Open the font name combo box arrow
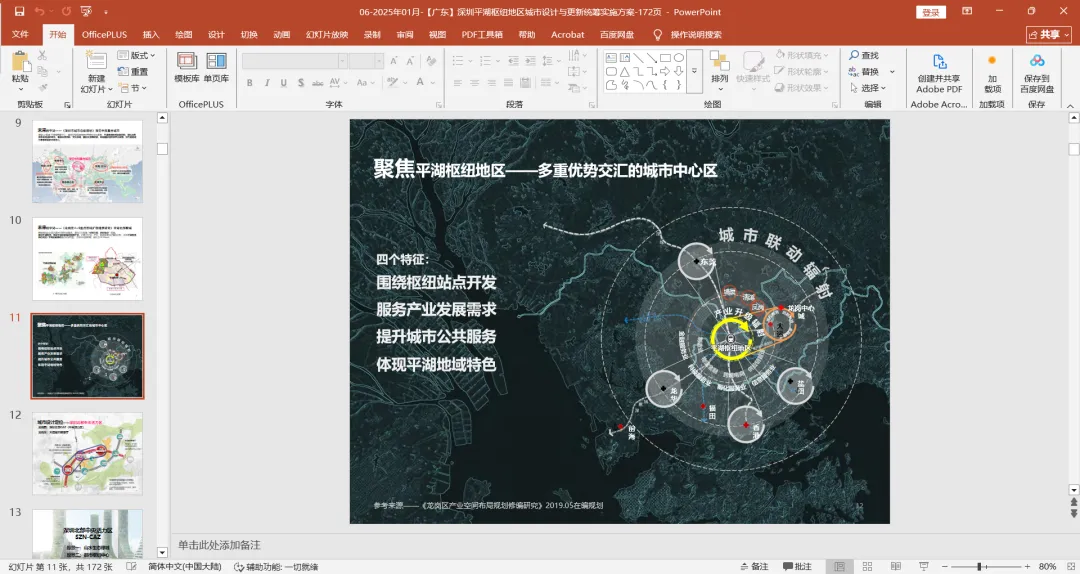The height and width of the screenshot is (574, 1080). coord(342,61)
